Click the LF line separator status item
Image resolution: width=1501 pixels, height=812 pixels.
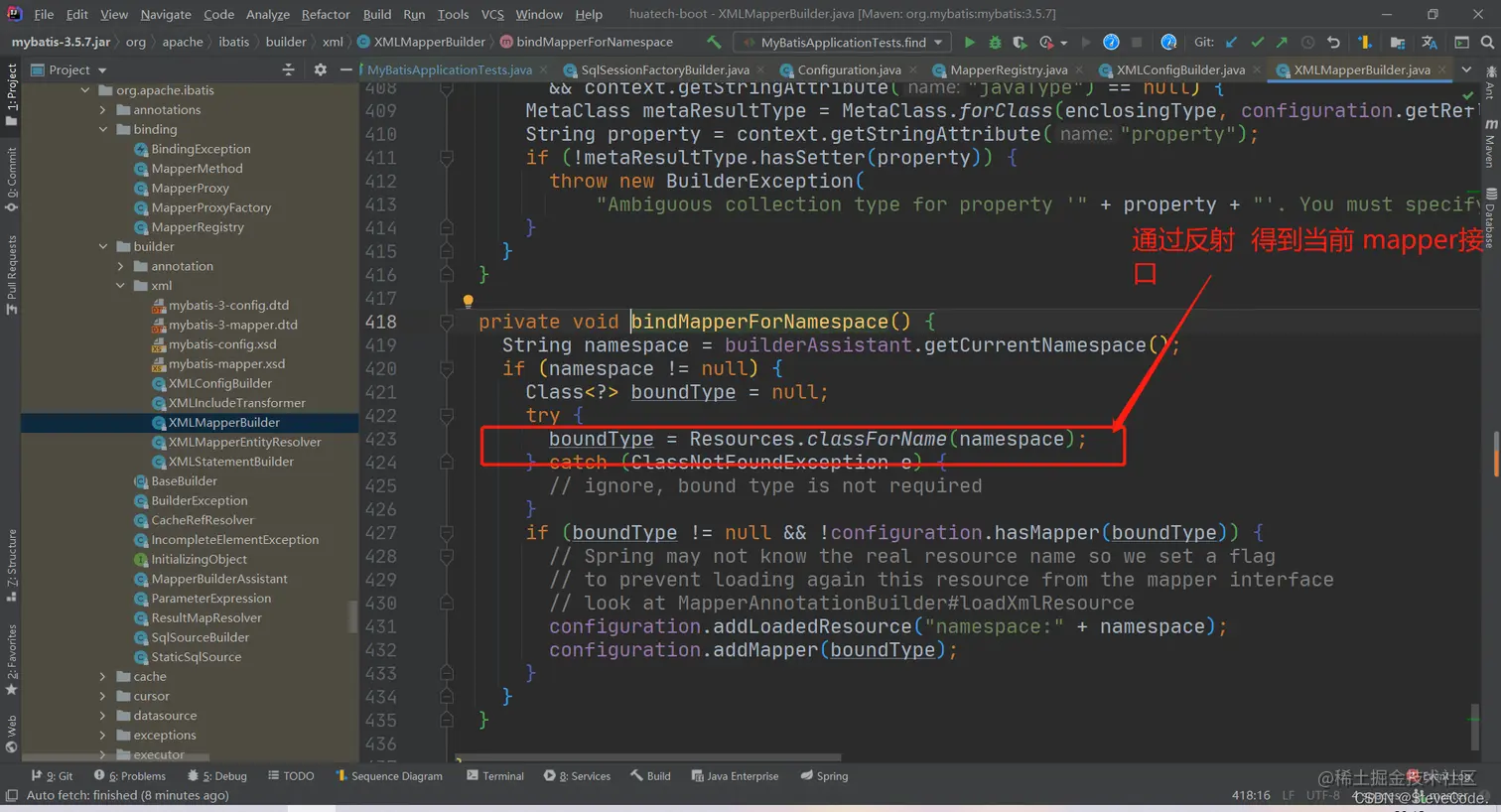[x=1288, y=795]
